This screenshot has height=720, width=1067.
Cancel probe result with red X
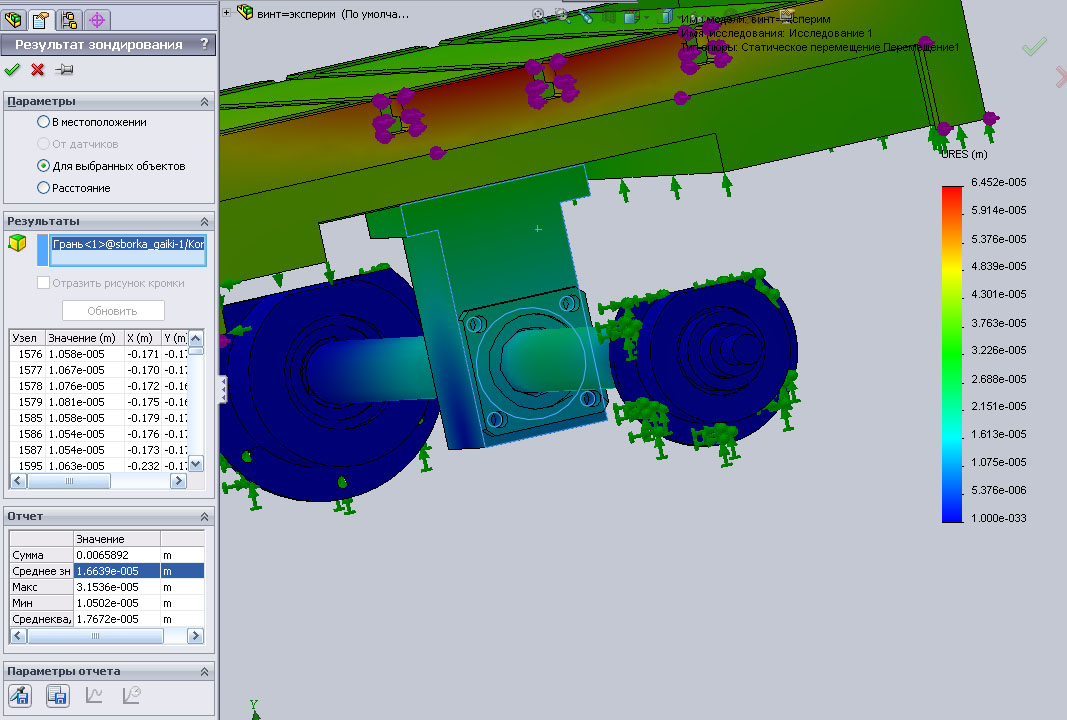coord(38,69)
